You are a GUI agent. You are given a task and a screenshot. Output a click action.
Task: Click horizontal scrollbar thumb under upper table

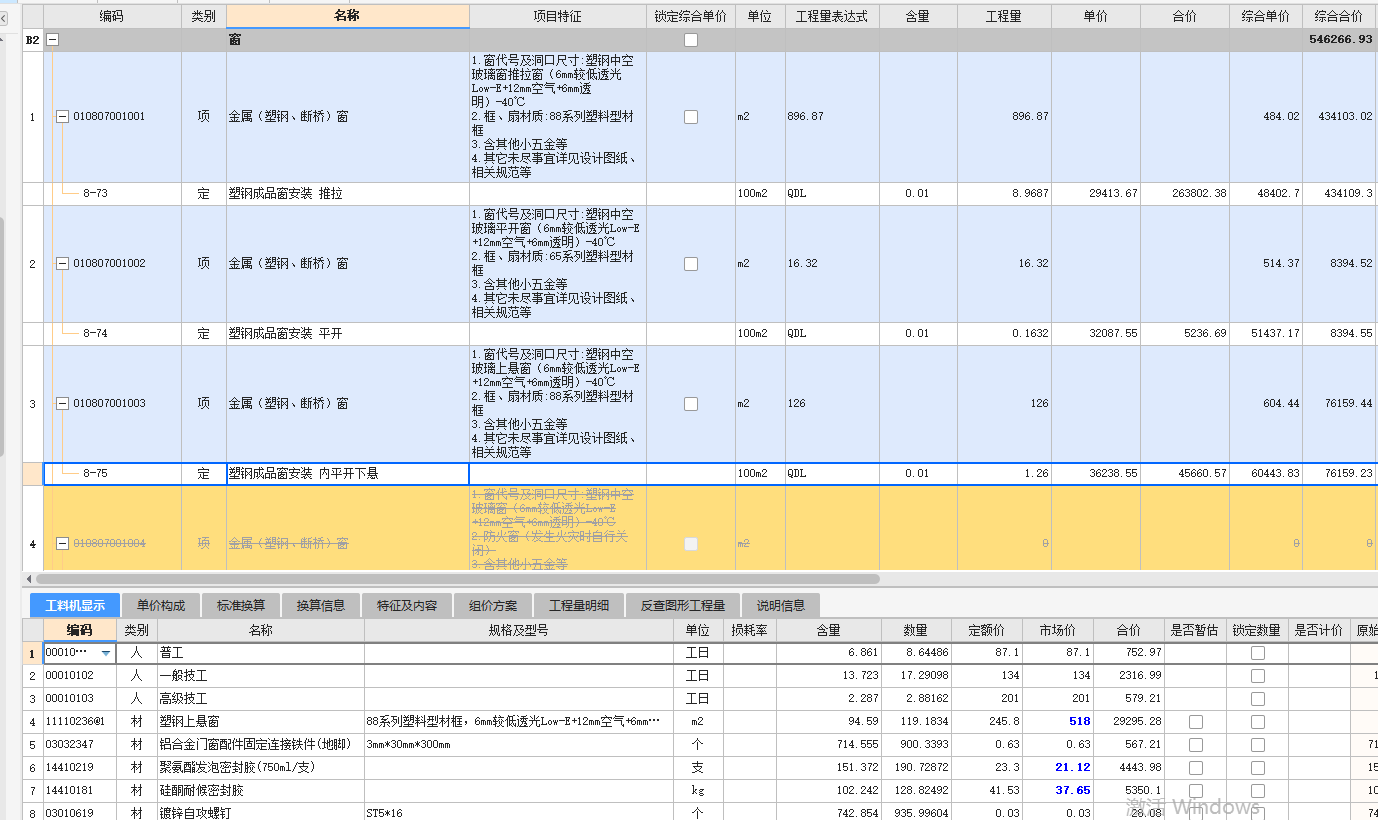coord(458,579)
